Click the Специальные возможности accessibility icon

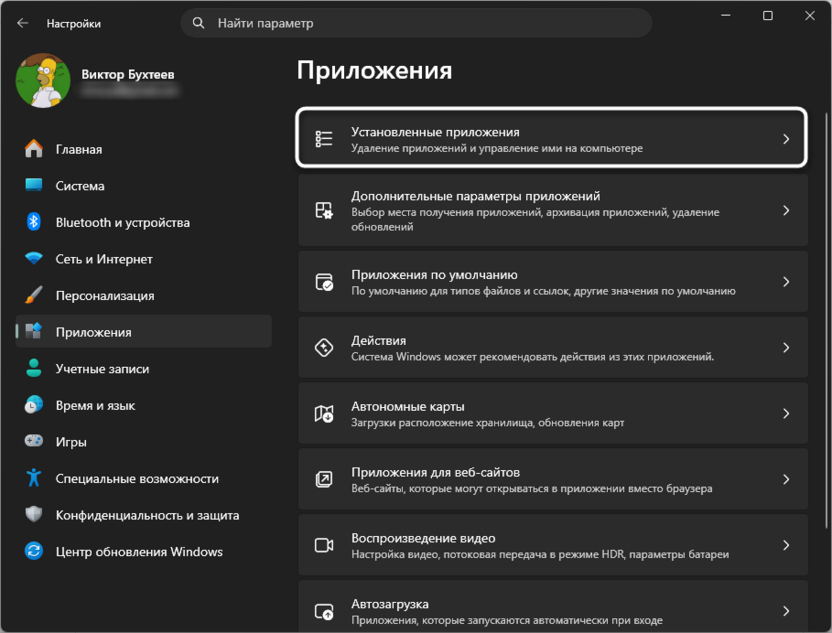point(33,478)
